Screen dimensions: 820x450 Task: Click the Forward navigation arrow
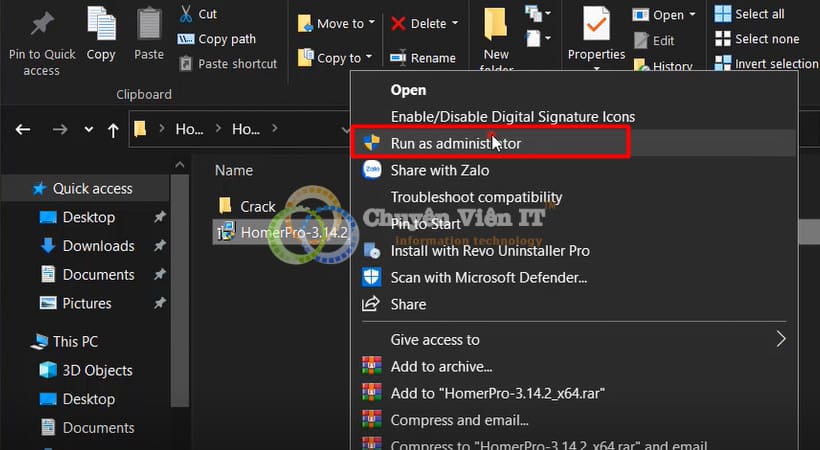pyautogui.click(x=60, y=129)
